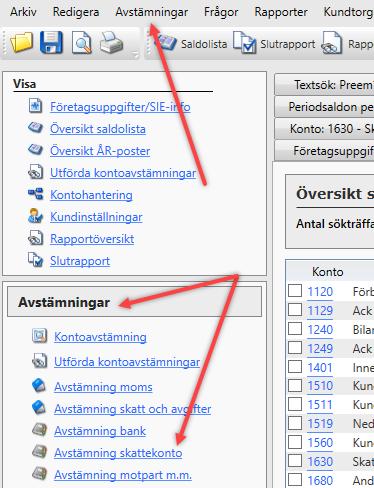Click the Avstämning skattekonto icon
The image size is (374, 488).
coord(39,451)
